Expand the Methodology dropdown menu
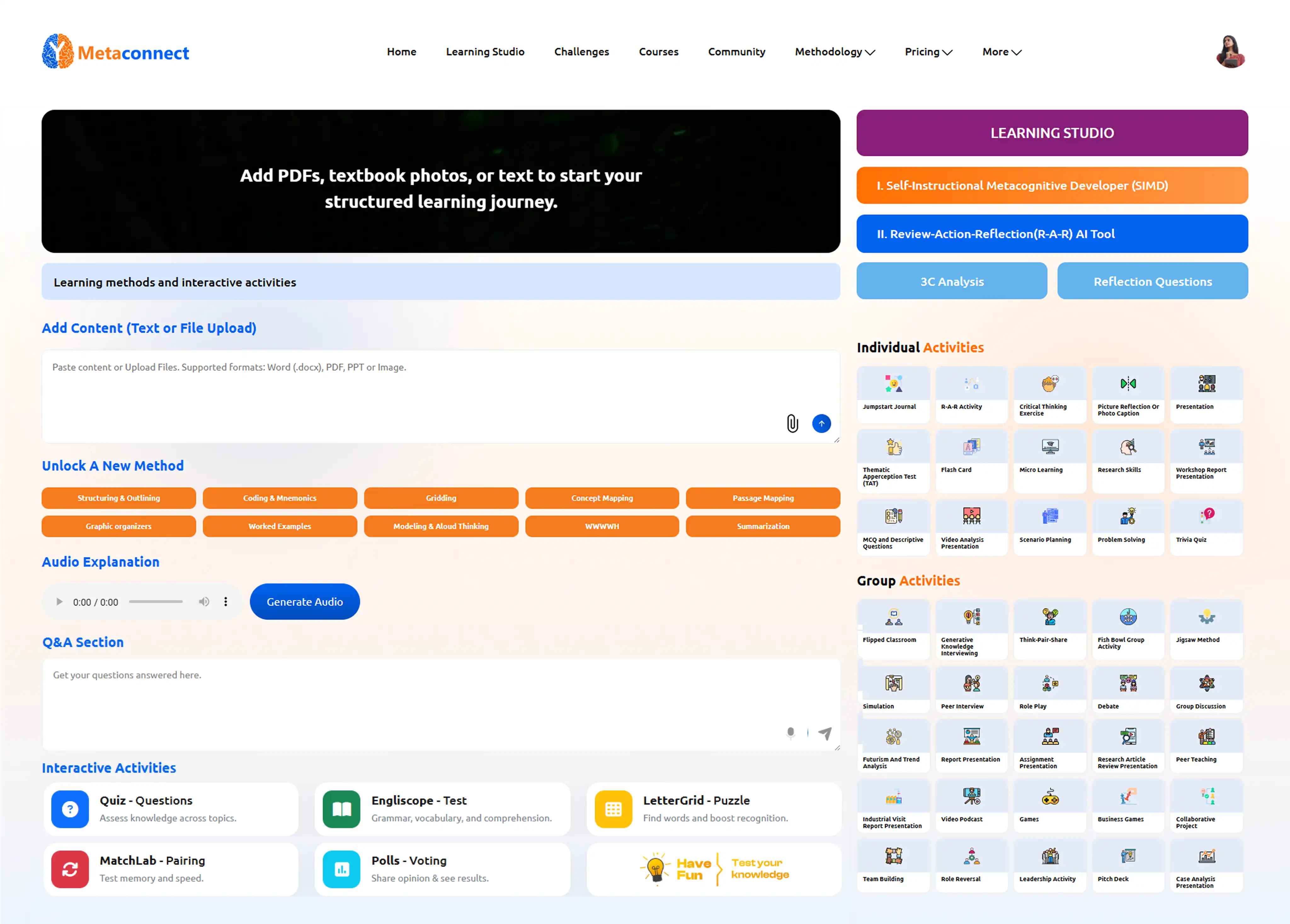Image resolution: width=1290 pixels, height=924 pixels. (834, 52)
